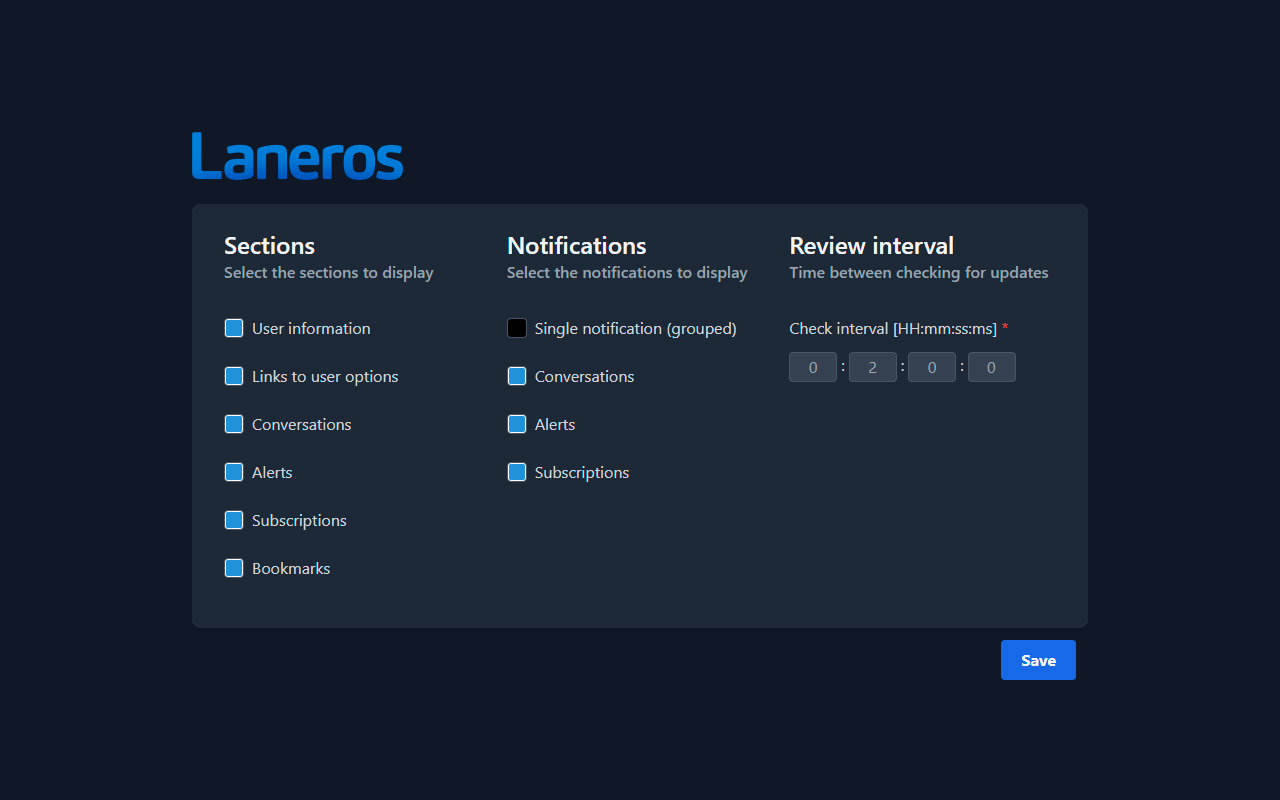Uncheck Alerts in the Sections column

(234, 472)
